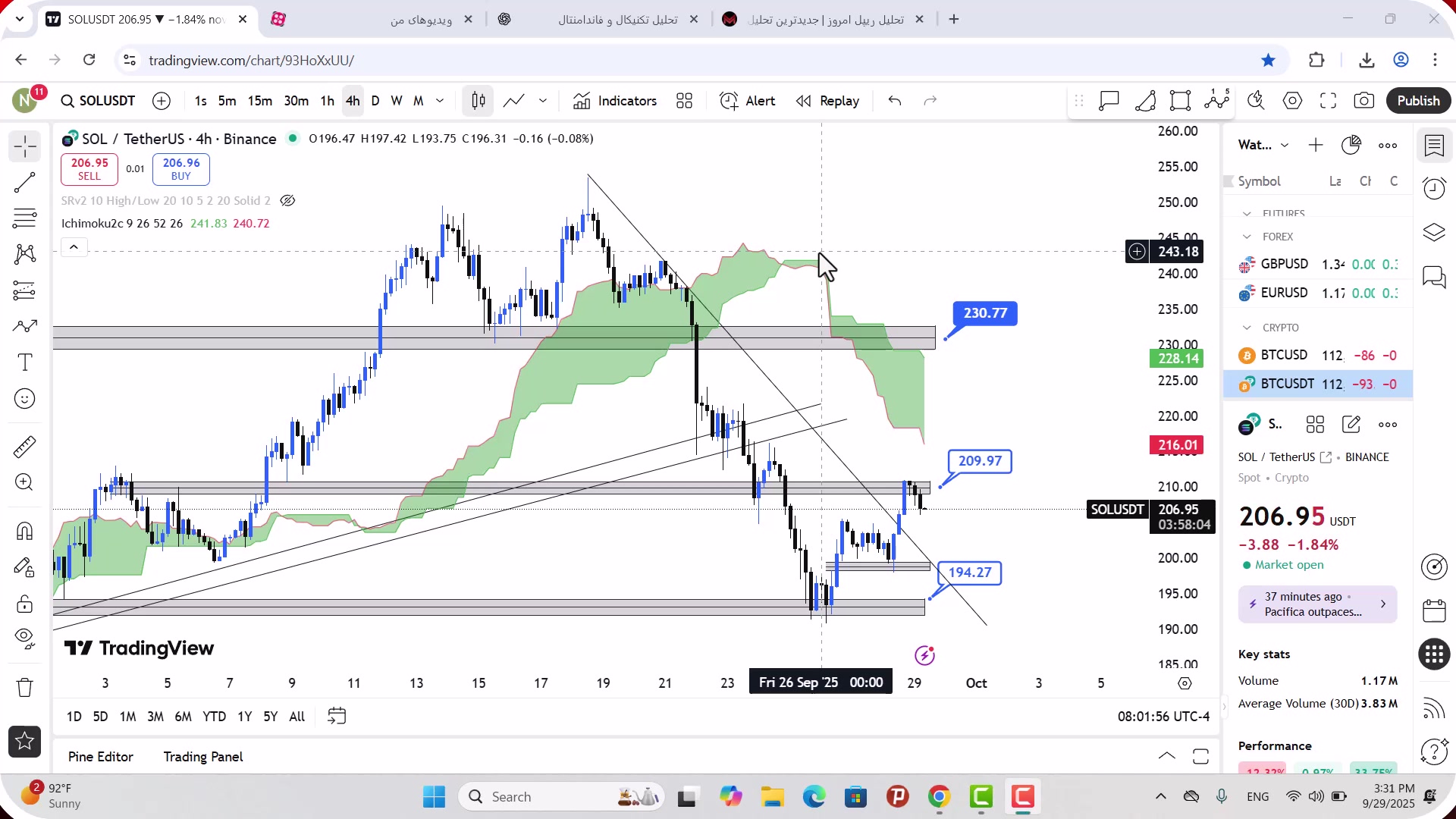Open the Alerts panel clock icon
Screen dimensions: 1456x819
coord(1434,188)
